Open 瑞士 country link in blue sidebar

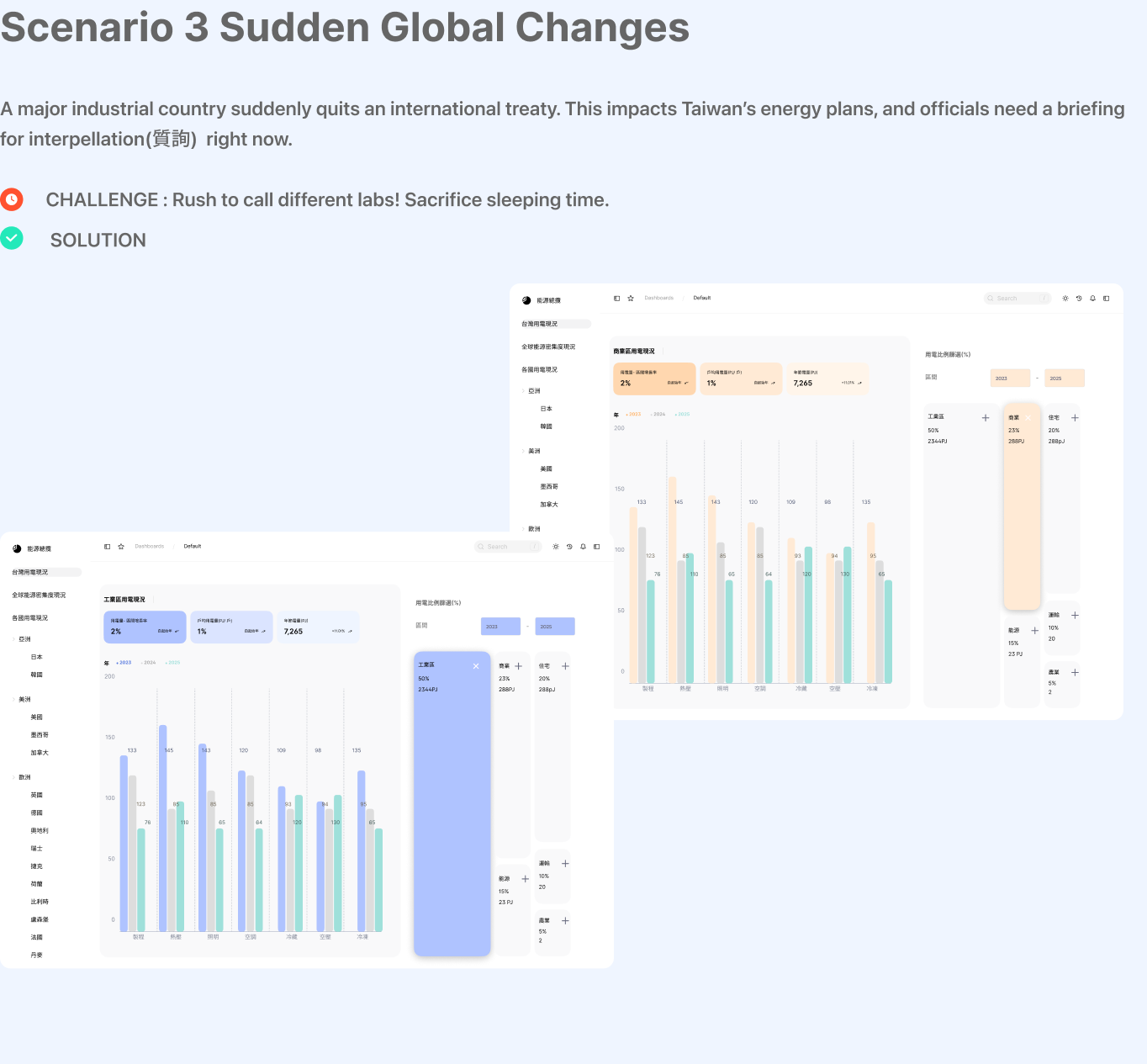tap(36, 849)
